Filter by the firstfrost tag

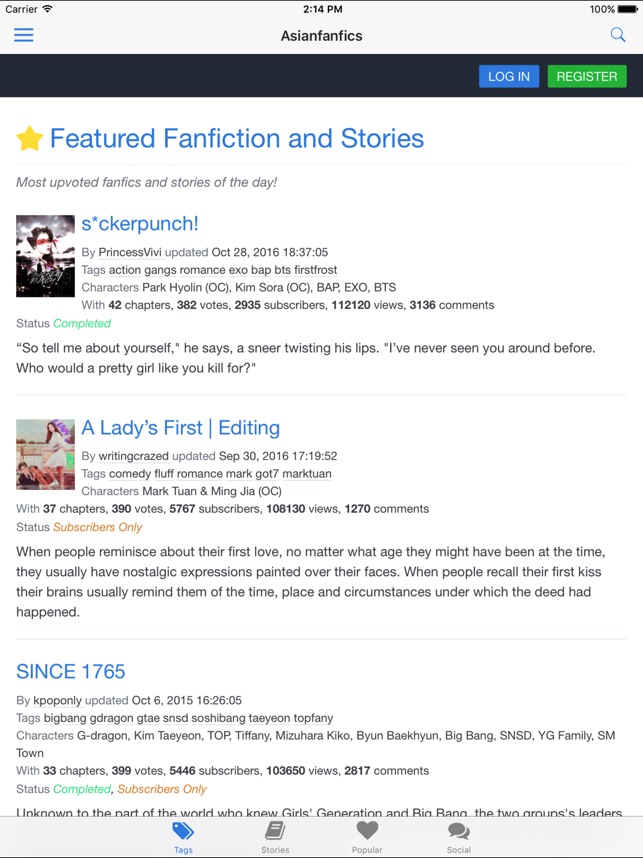point(316,270)
